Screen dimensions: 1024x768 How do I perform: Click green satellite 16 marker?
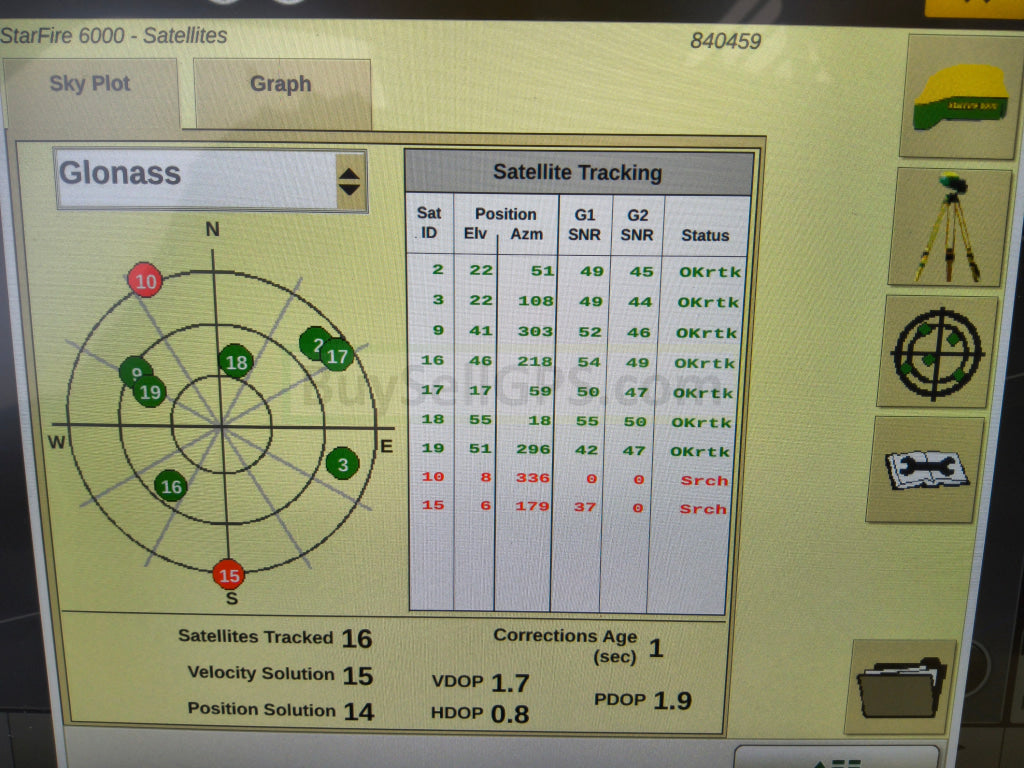coord(171,487)
